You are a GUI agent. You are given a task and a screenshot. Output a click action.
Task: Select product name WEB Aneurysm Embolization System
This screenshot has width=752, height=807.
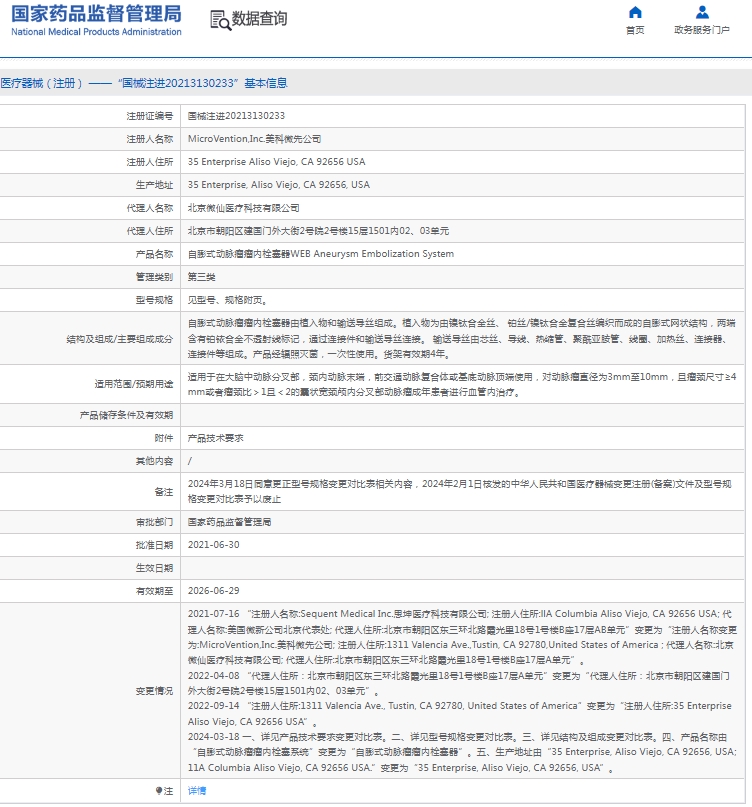321,254
